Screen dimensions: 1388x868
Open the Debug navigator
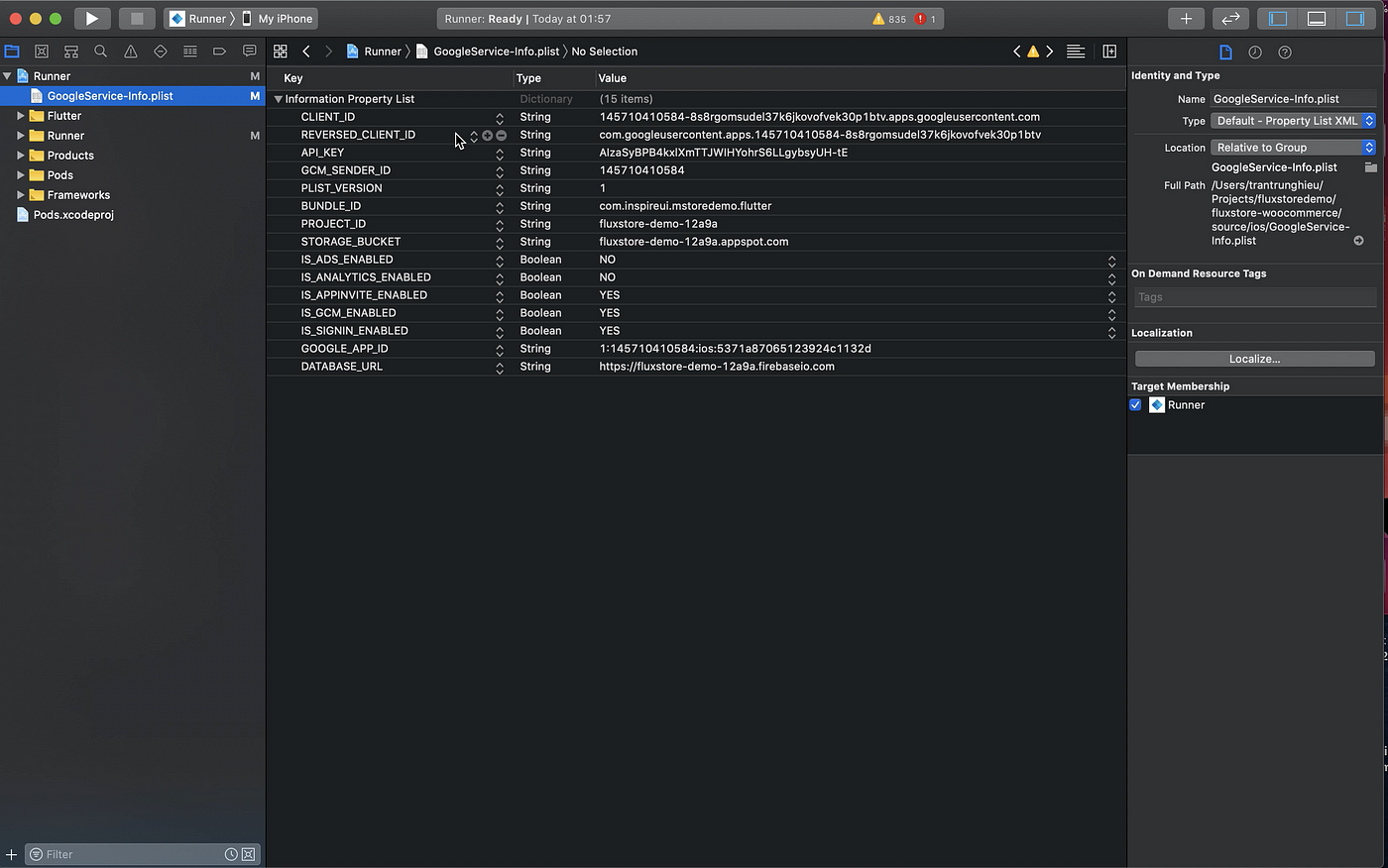[189, 51]
